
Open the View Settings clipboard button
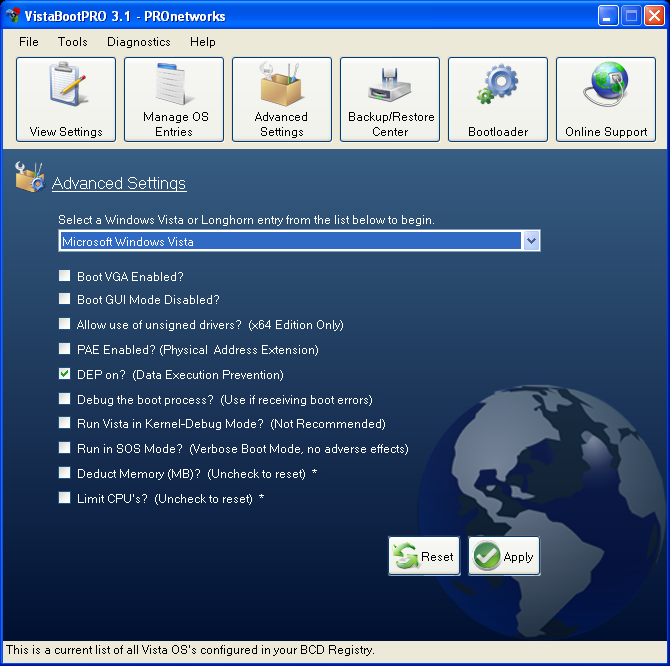[x=66, y=99]
